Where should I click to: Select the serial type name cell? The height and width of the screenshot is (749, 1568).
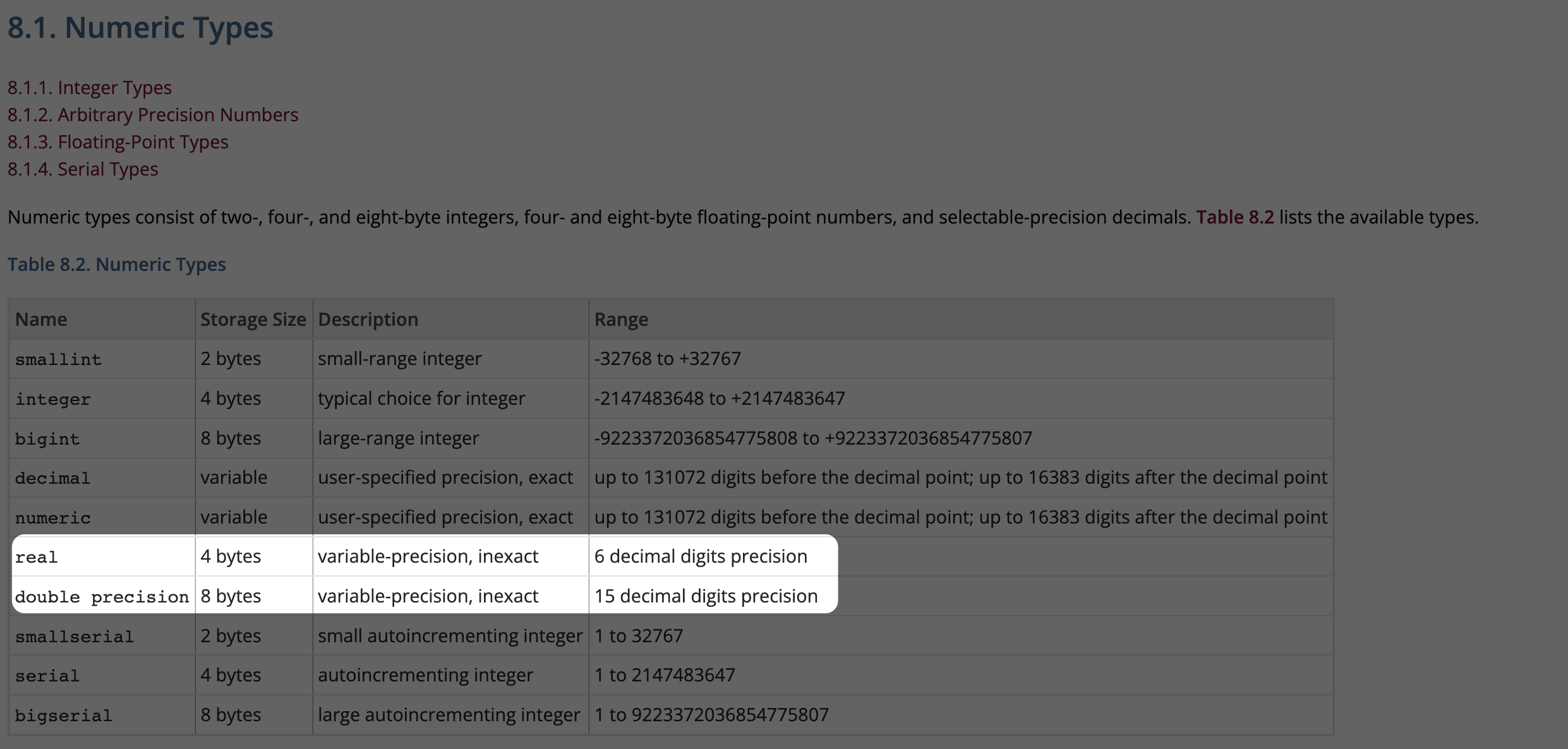(102, 675)
